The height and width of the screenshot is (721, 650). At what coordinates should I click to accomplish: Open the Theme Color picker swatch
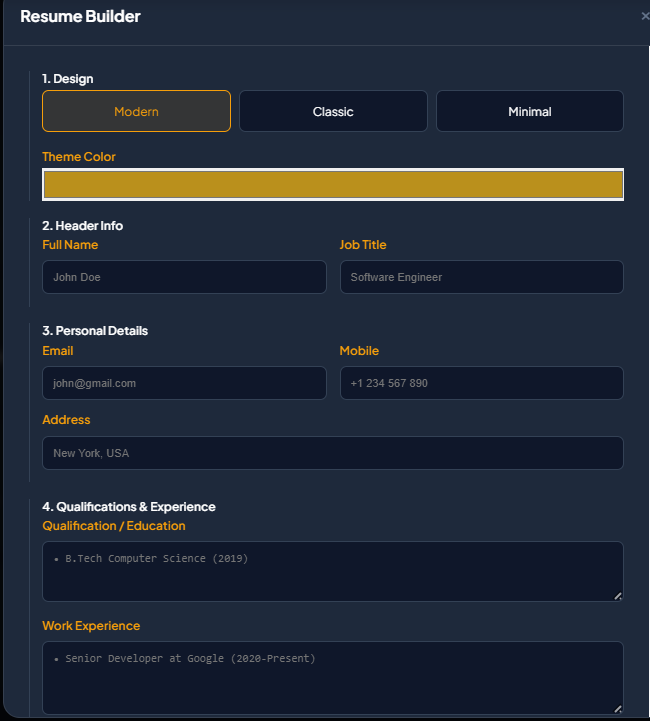pyautogui.click(x=333, y=185)
